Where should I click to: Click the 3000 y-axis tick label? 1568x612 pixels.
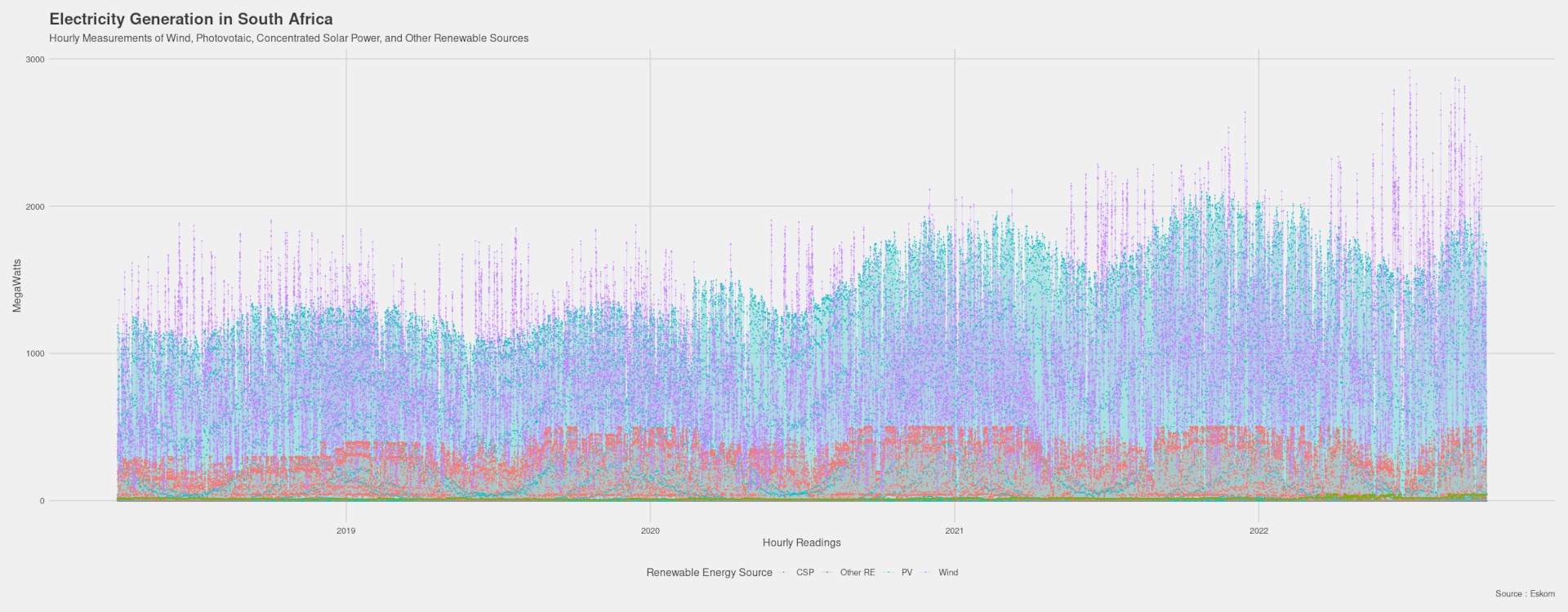tap(35, 60)
